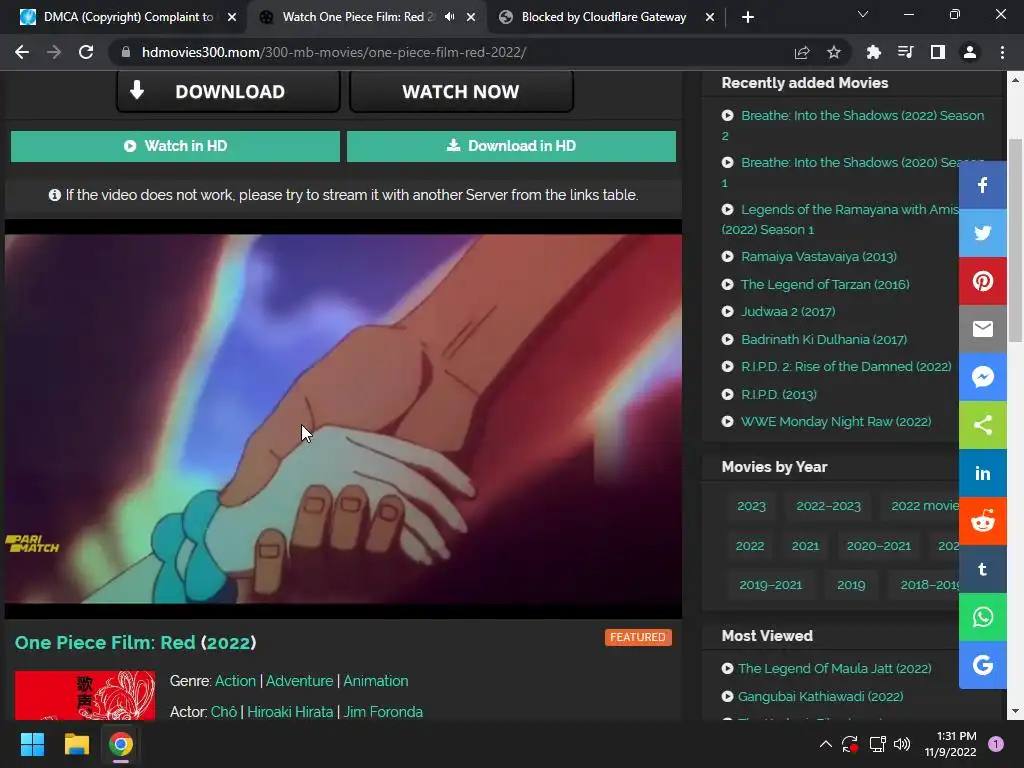This screenshot has height=768, width=1024.
Task: Open the Chrome extensions puzzle icon
Action: click(x=873, y=52)
